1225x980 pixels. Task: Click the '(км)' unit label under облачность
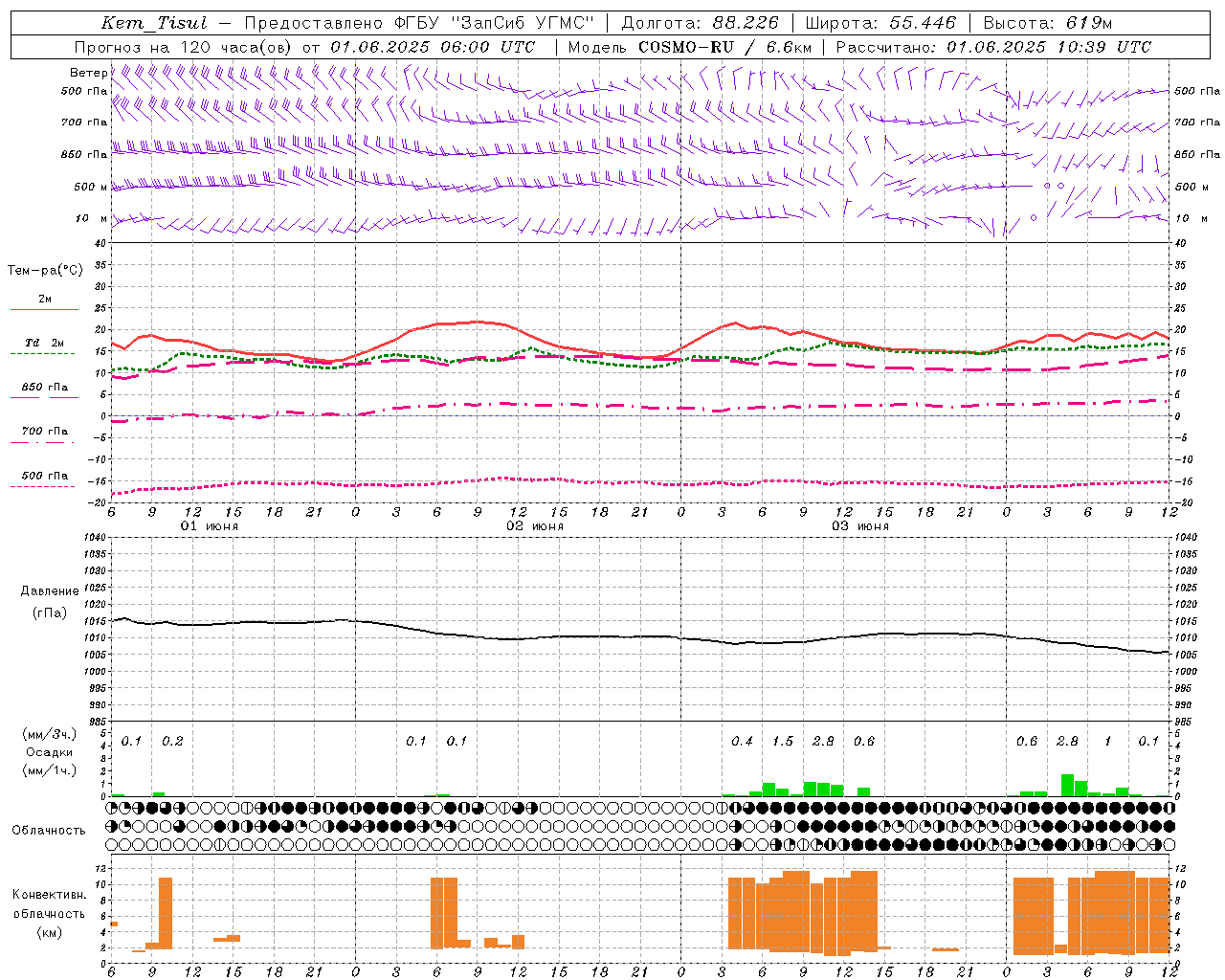pyautogui.click(x=50, y=932)
